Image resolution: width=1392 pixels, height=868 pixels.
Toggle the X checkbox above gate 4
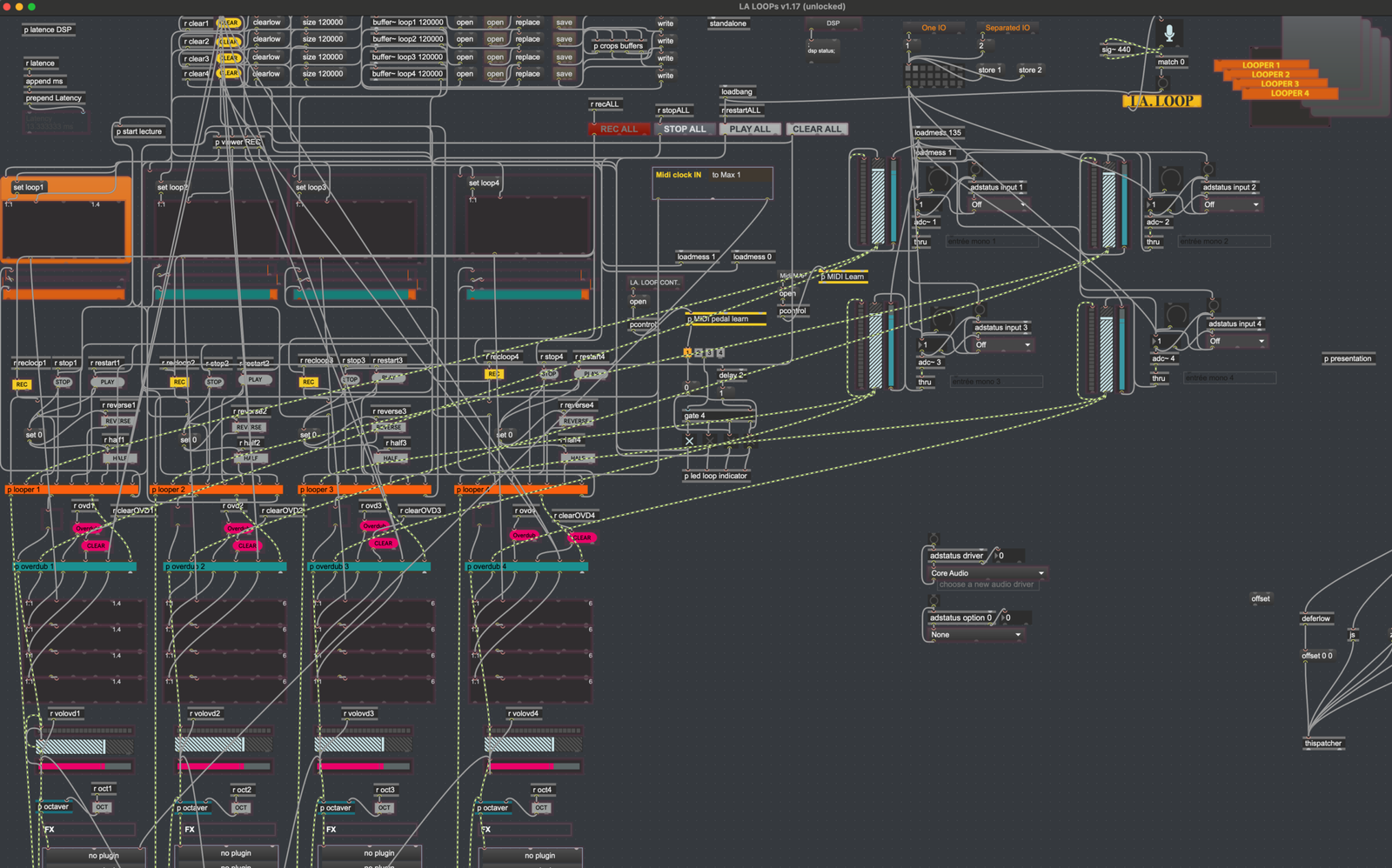click(688, 442)
